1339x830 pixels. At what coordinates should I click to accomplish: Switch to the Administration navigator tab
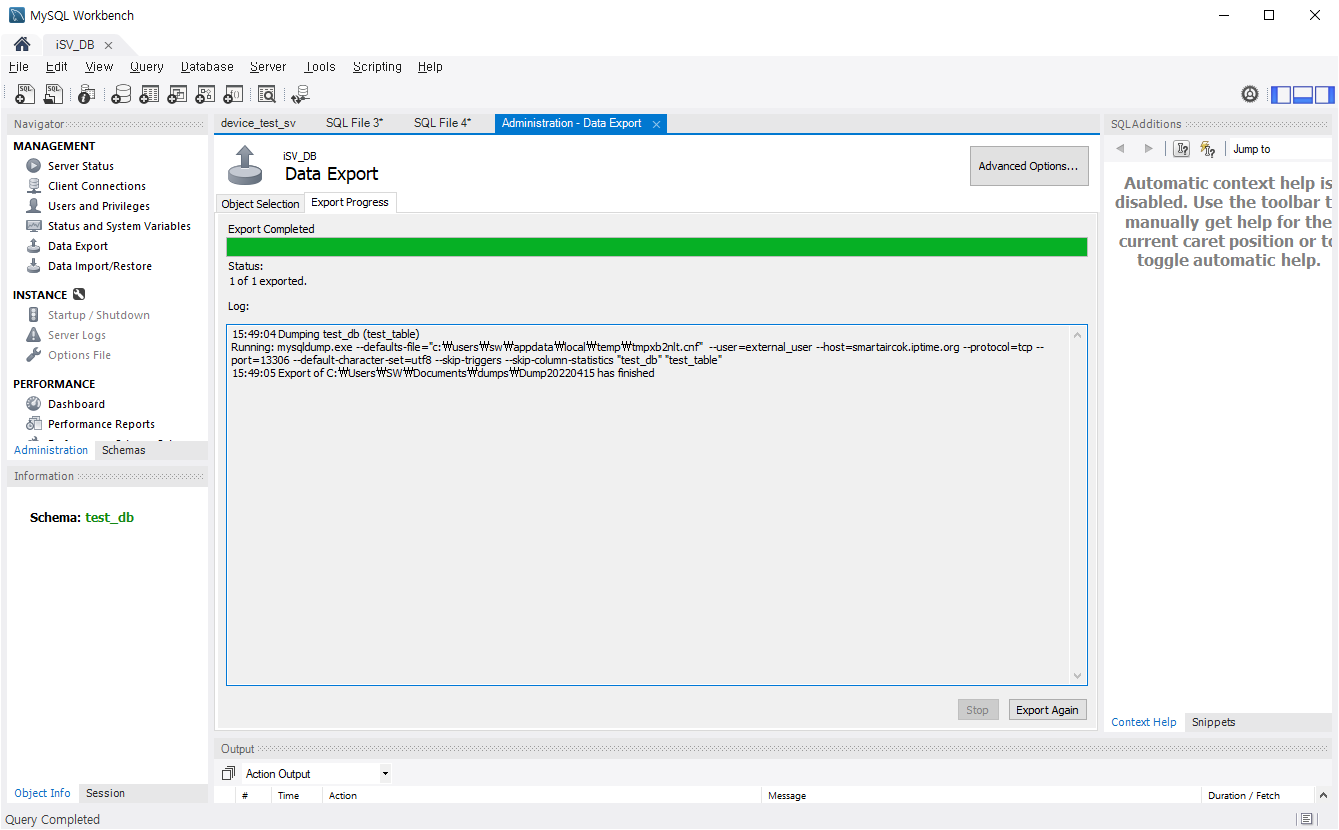point(51,450)
